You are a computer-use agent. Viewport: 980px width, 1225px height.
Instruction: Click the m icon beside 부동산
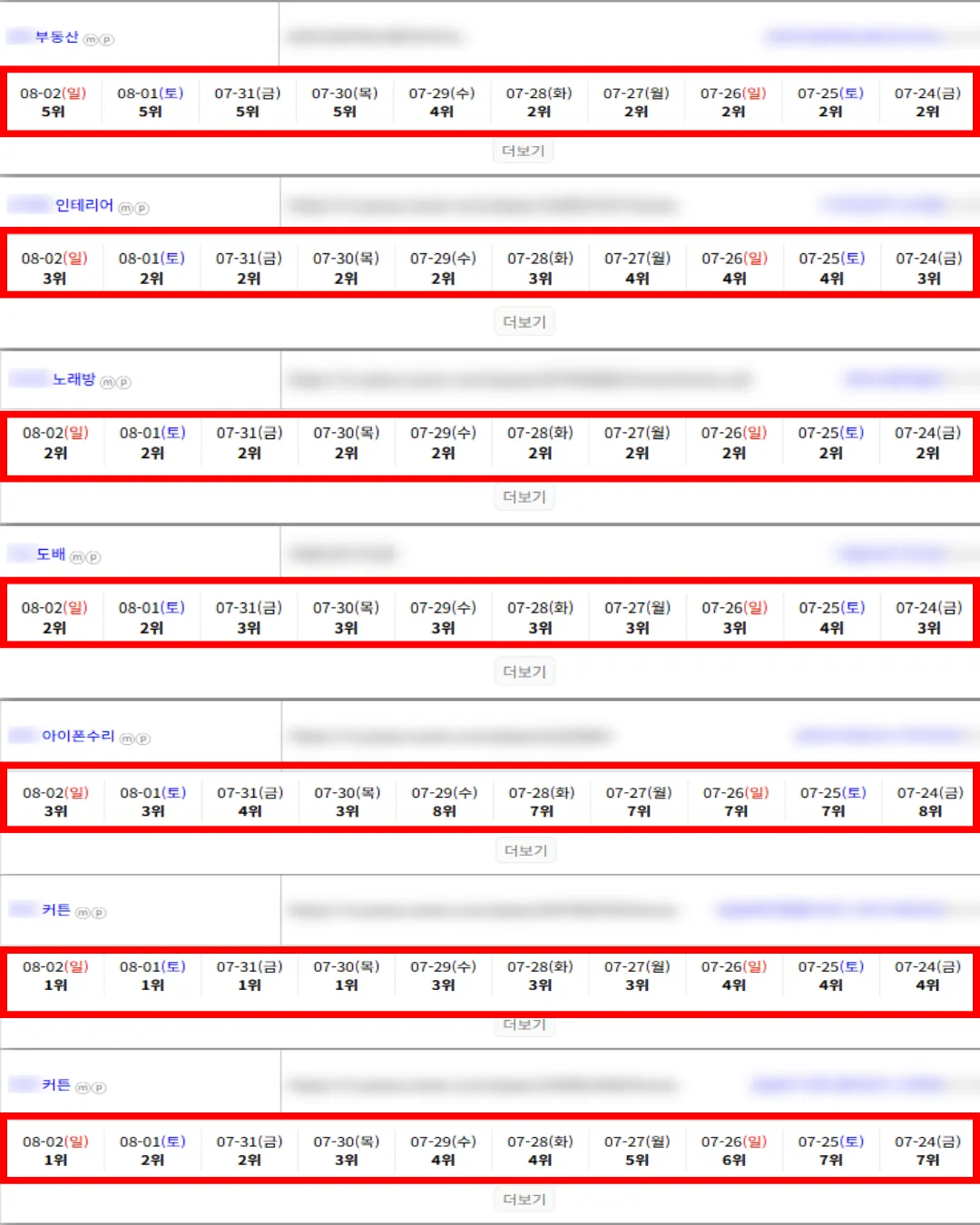click(91, 40)
